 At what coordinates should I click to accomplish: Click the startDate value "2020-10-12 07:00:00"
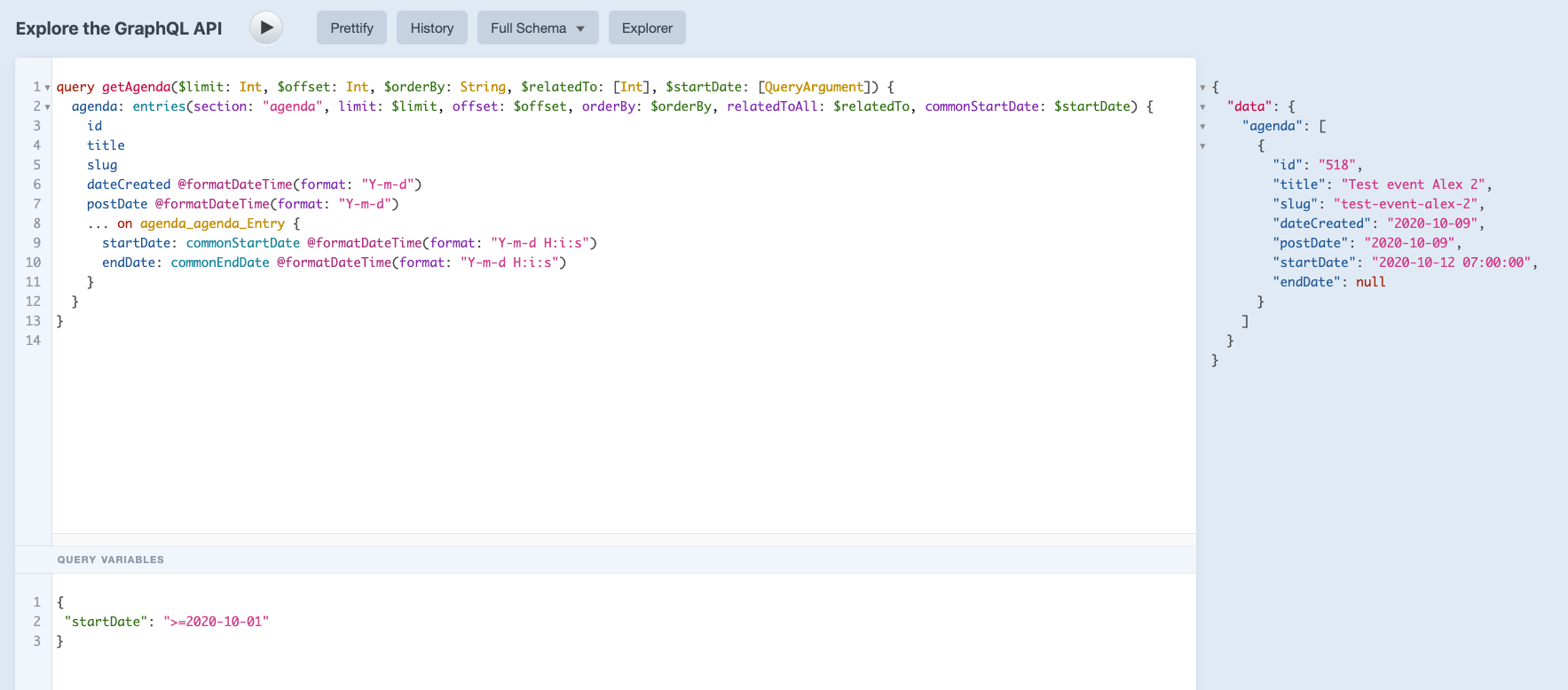(x=1452, y=263)
